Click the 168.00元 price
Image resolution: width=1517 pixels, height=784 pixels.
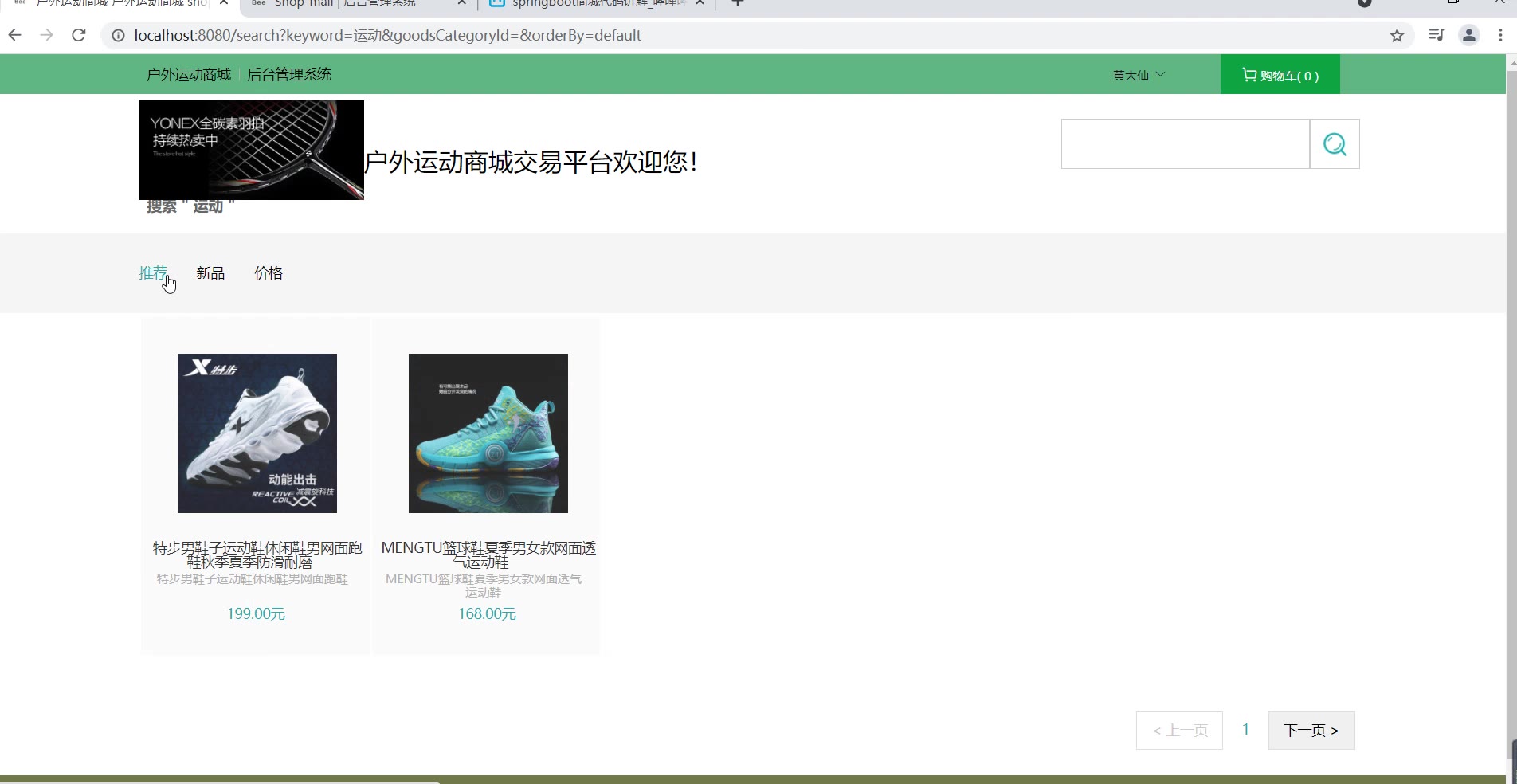click(487, 614)
